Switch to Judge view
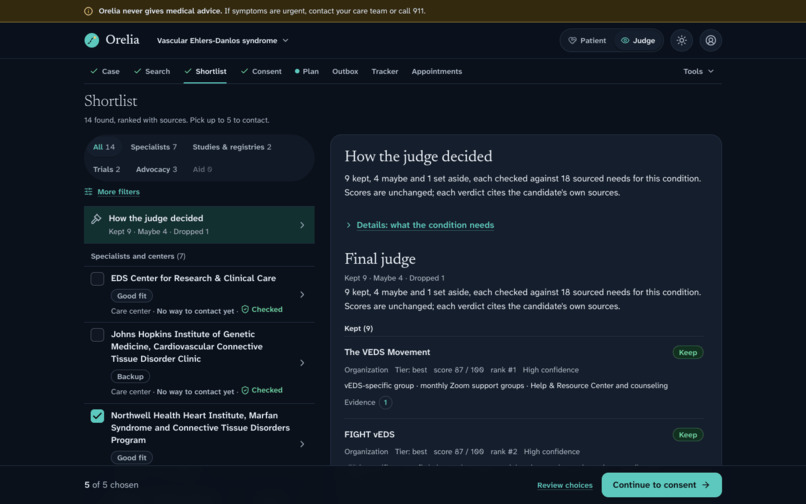The image size is (806, 504). tap(638, 40)
